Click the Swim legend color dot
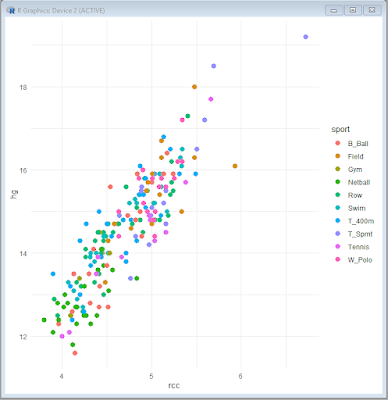388x400 pixels. coord(338,208)
